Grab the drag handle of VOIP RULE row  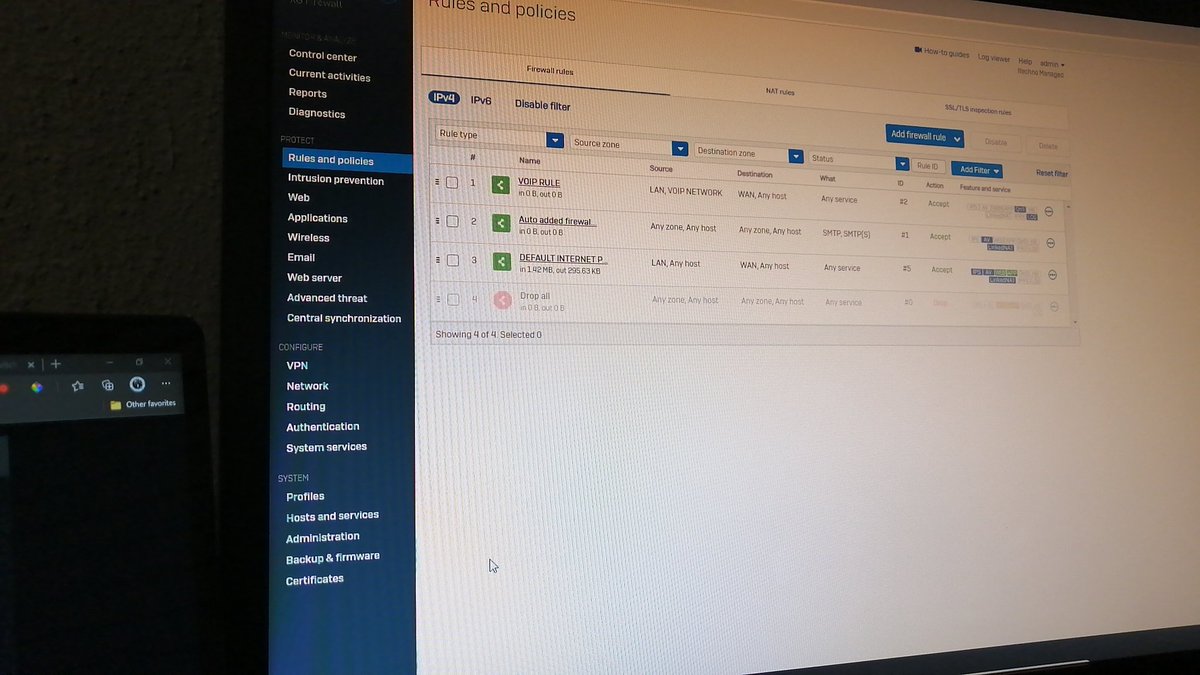point(437,182)
